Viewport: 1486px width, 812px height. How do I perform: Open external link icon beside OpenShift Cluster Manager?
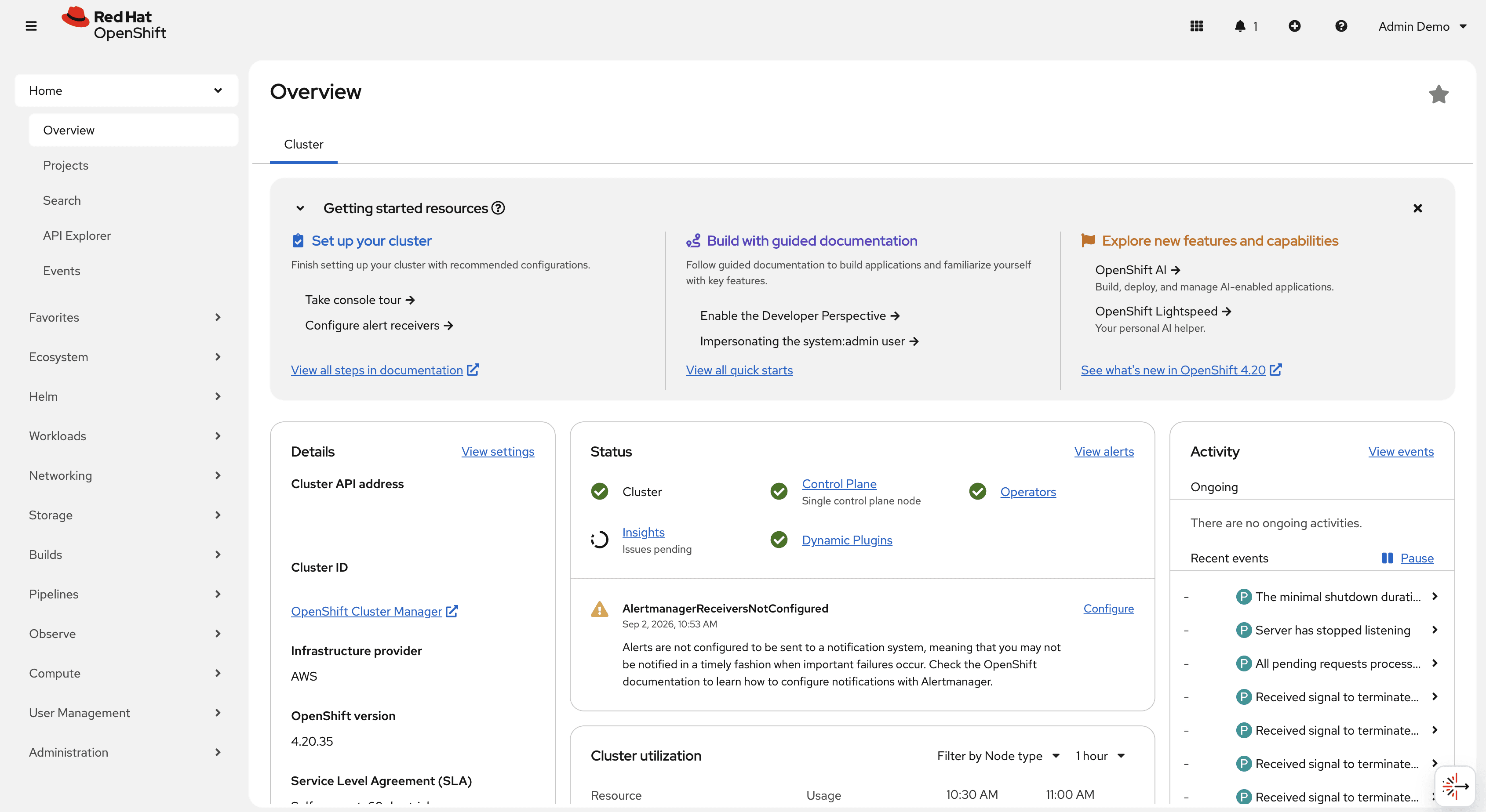[452, 611]
